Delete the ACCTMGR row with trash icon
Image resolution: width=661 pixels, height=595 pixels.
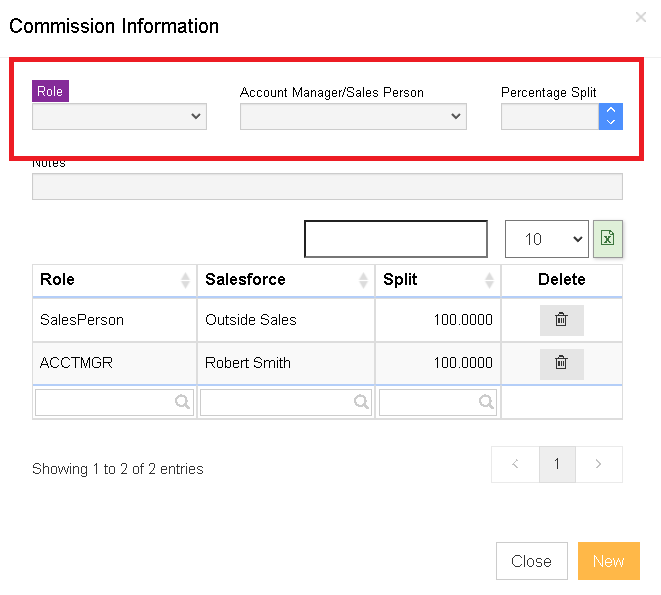click(x=562, y=363)
